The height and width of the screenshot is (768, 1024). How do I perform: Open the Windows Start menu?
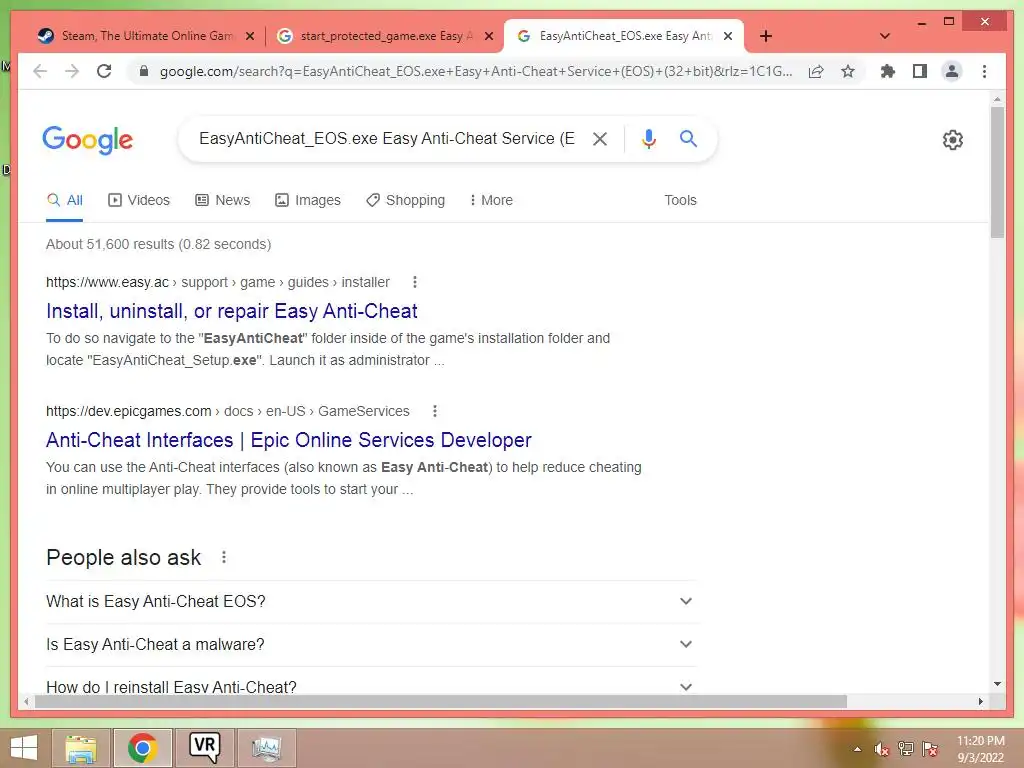click(x=24, y=748)
